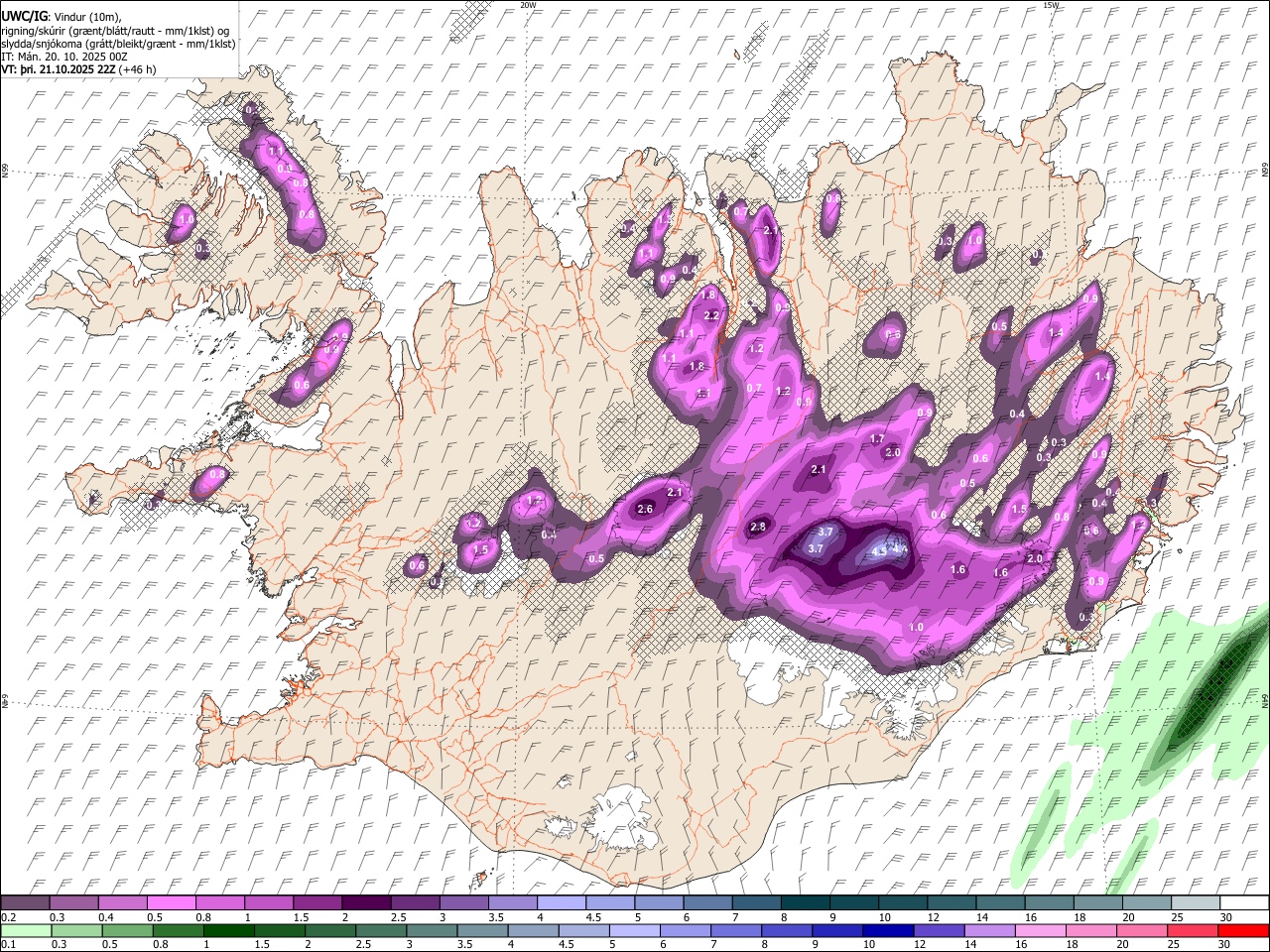Pick the medium green 0.5 swatch in lower legend
1270x952 pixels.
click(127, 930)
